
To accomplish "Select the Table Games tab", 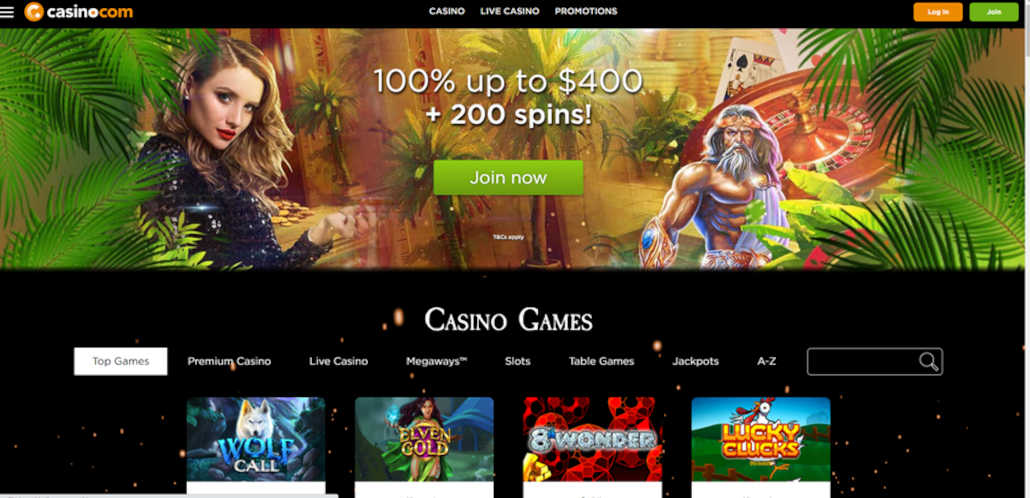I will [602, 361].
